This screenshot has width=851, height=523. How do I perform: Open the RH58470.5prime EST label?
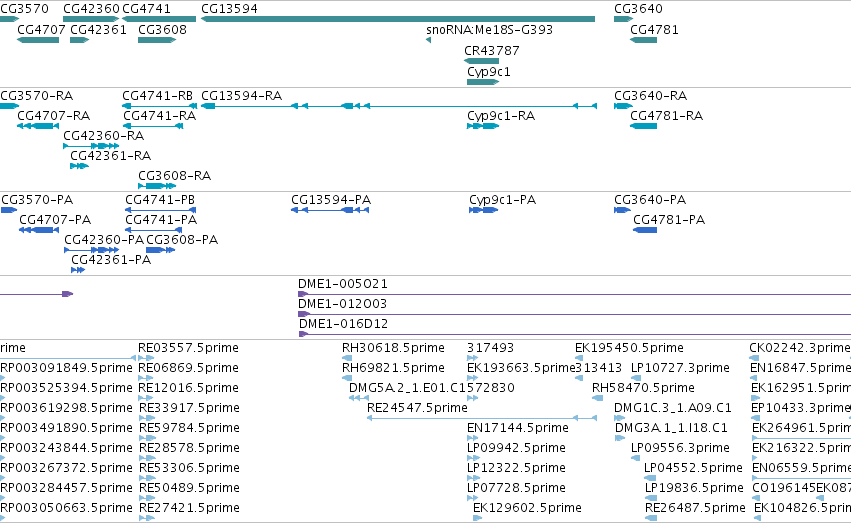(x=643, y=388)
